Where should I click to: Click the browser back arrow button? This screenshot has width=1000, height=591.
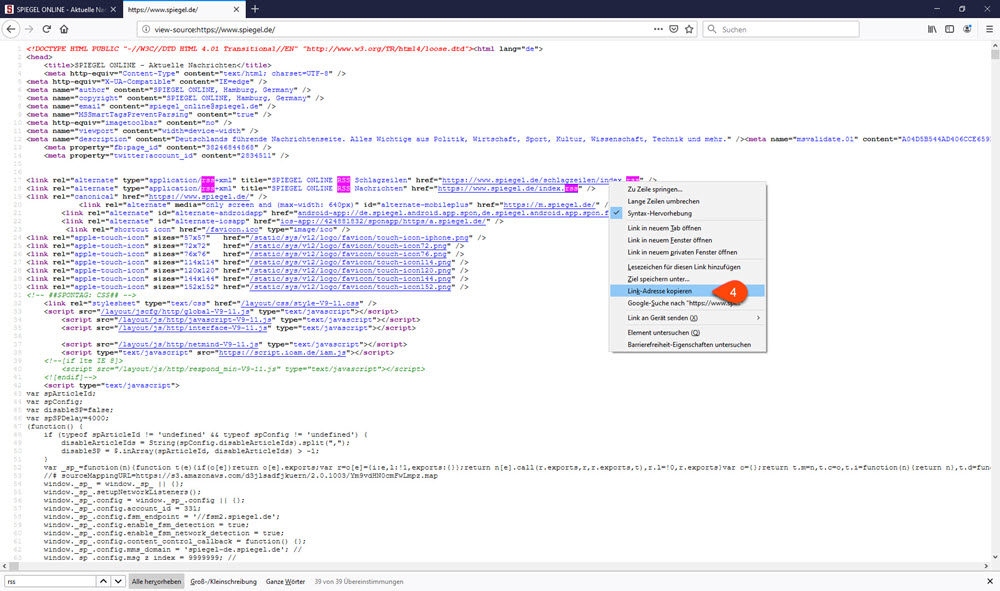pyautogui.click(x=12, y=30)
